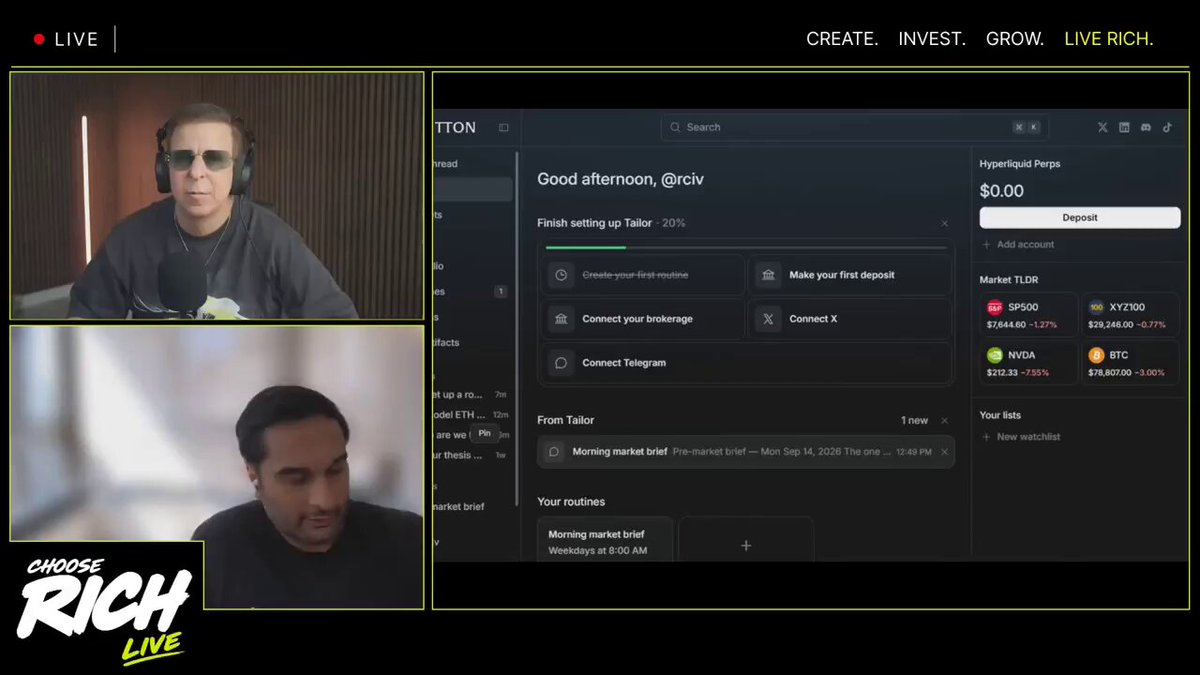The width and height of the screenshot is (1200, 675).
Task: Click the chat bubble icon beside Connect Telegram
Action: pyautogui.click(x=561, y=363)
